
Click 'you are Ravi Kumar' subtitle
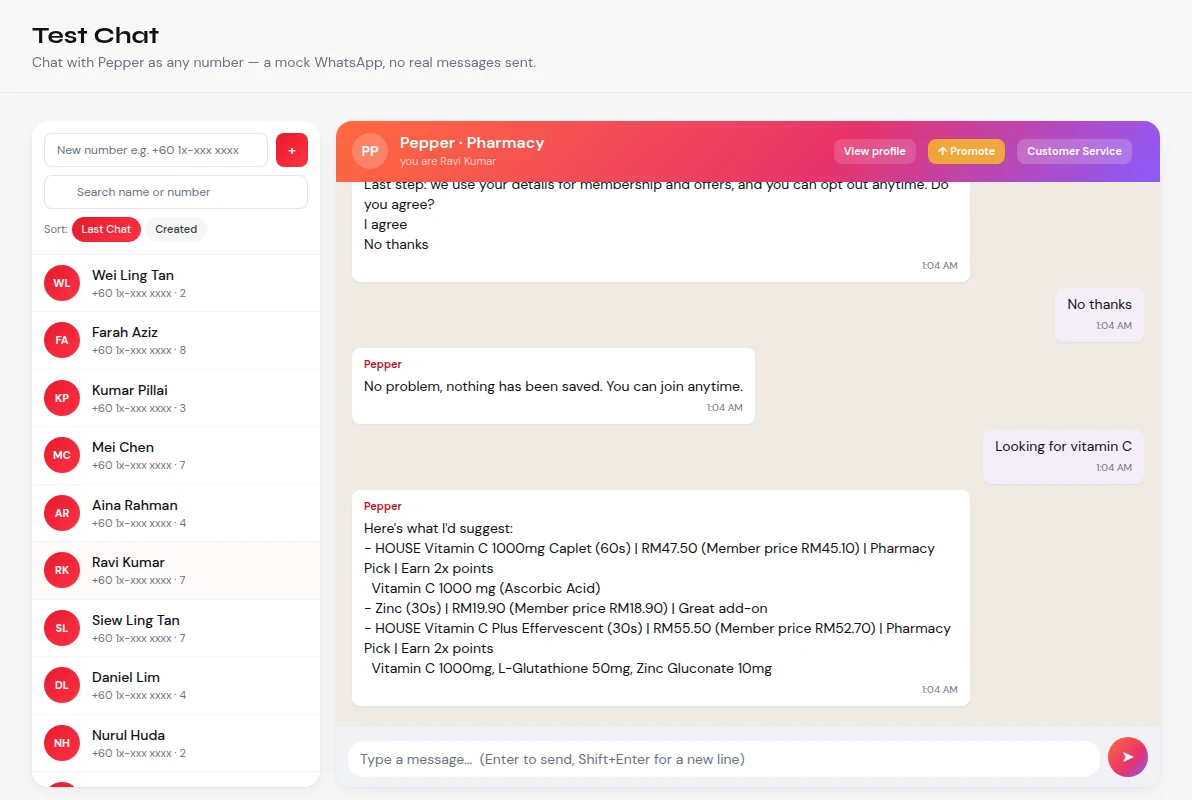tap(448, 161)
